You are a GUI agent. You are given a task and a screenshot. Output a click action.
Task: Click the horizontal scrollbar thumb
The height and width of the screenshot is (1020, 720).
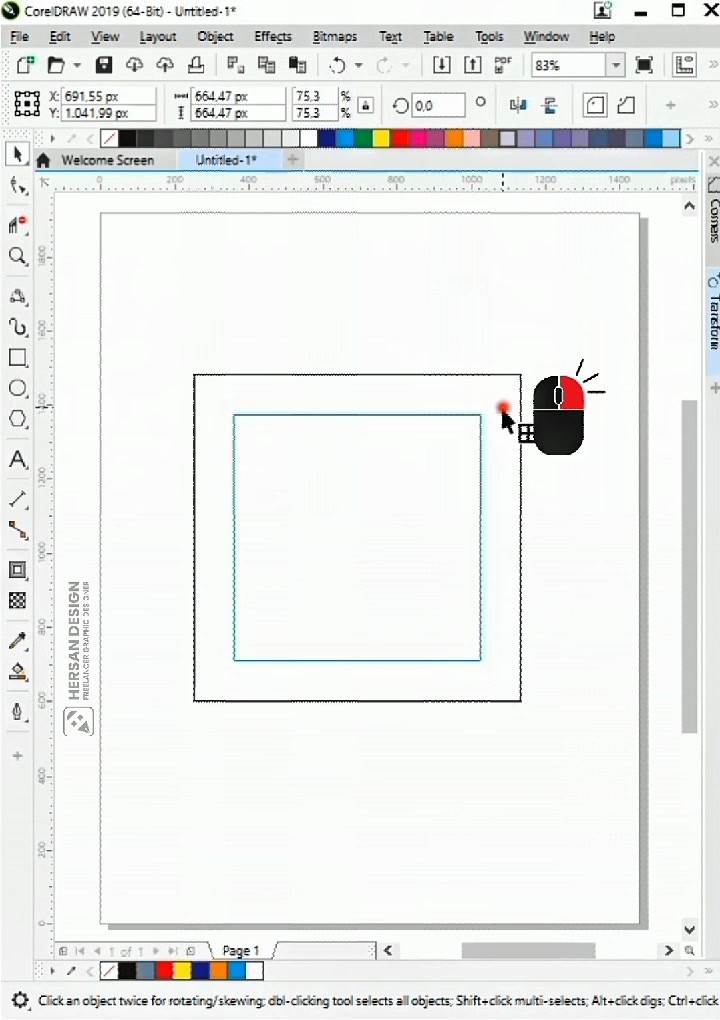click(x=528, y=950)
